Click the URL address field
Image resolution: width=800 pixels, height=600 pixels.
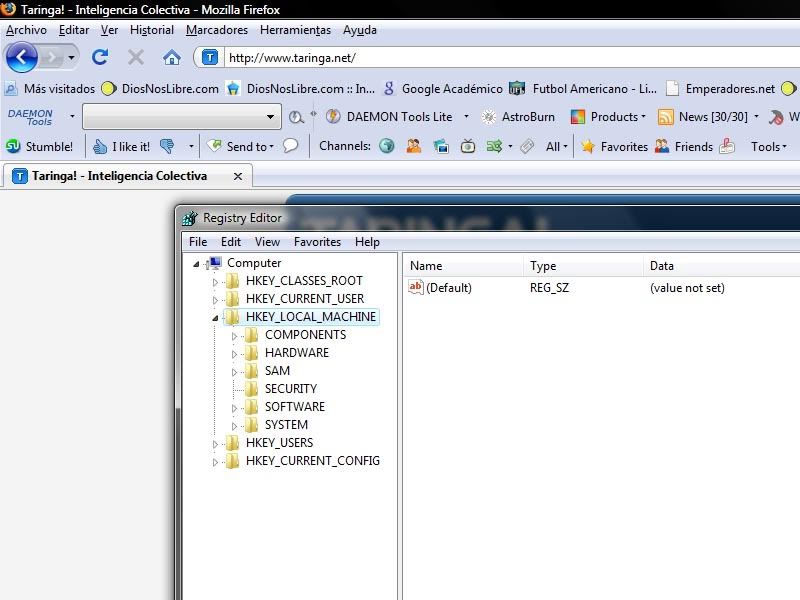512,58
